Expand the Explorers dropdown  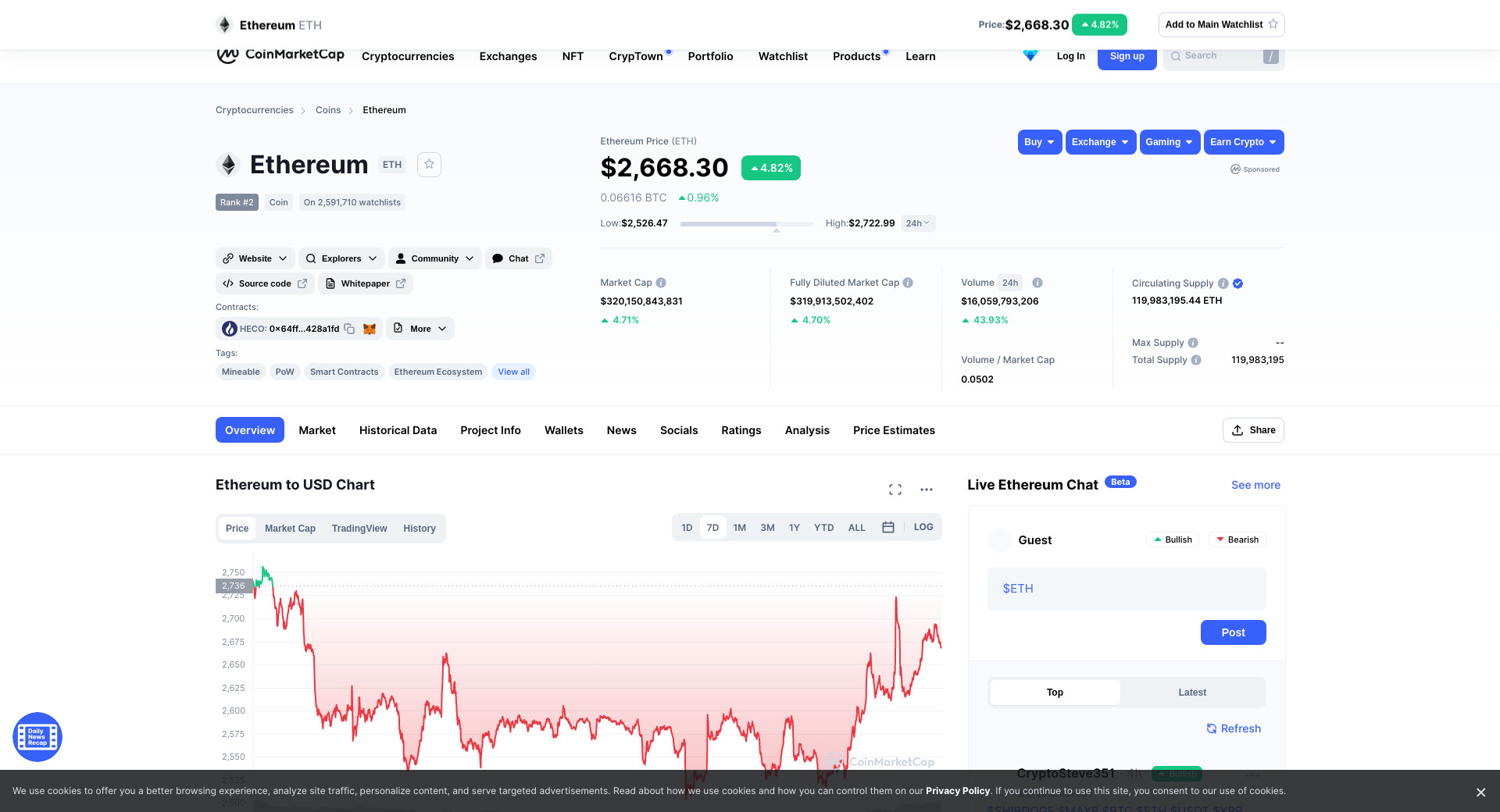point(341,258)
